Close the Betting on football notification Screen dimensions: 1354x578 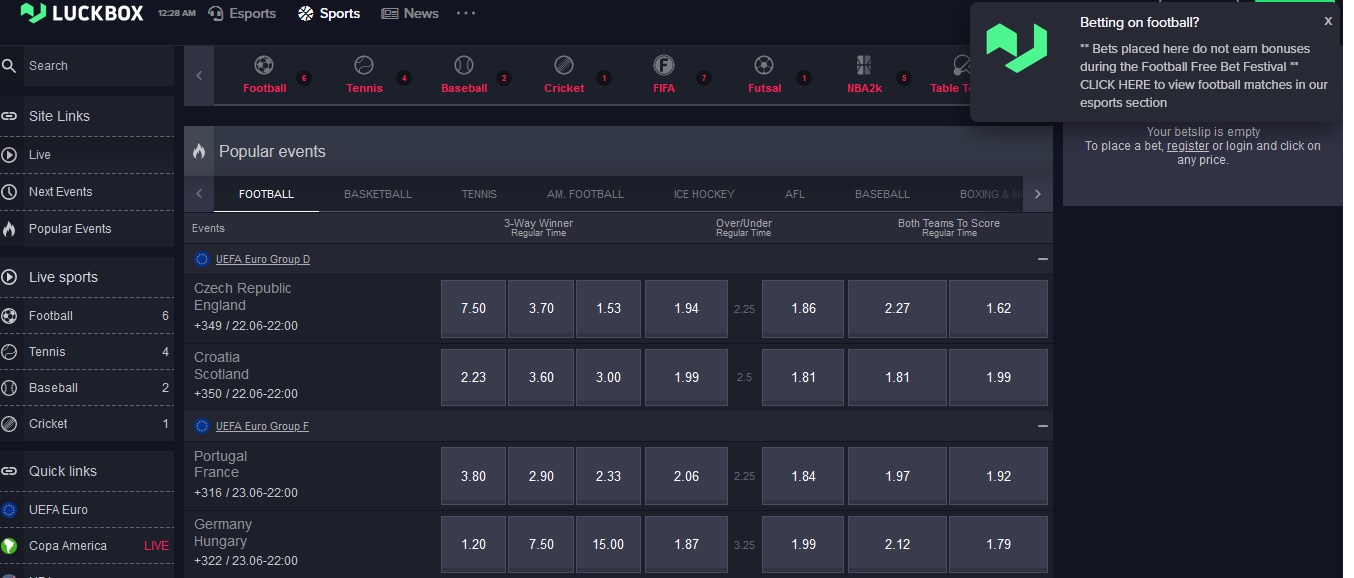click(1328, 21)
